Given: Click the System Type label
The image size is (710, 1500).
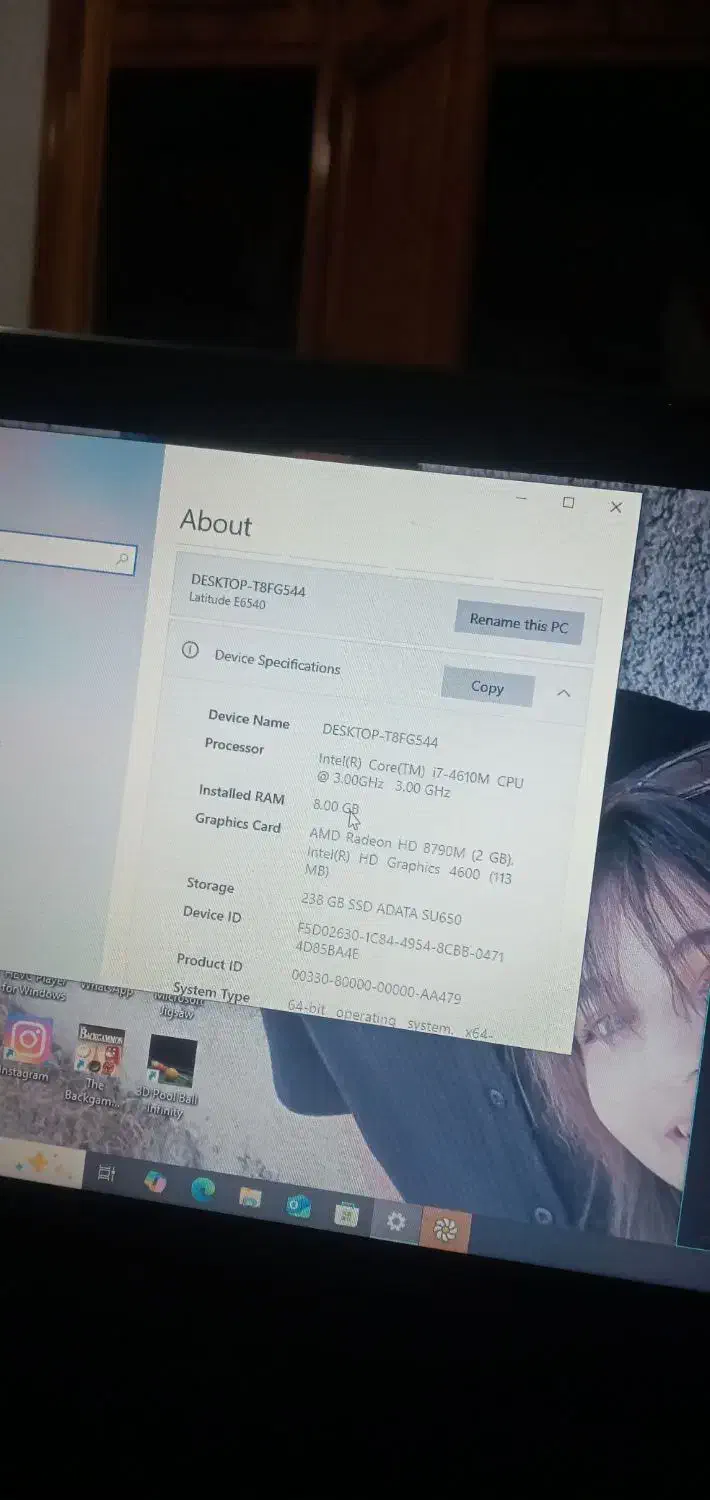Looking at the screenshot, I should [x=211, y=994].
